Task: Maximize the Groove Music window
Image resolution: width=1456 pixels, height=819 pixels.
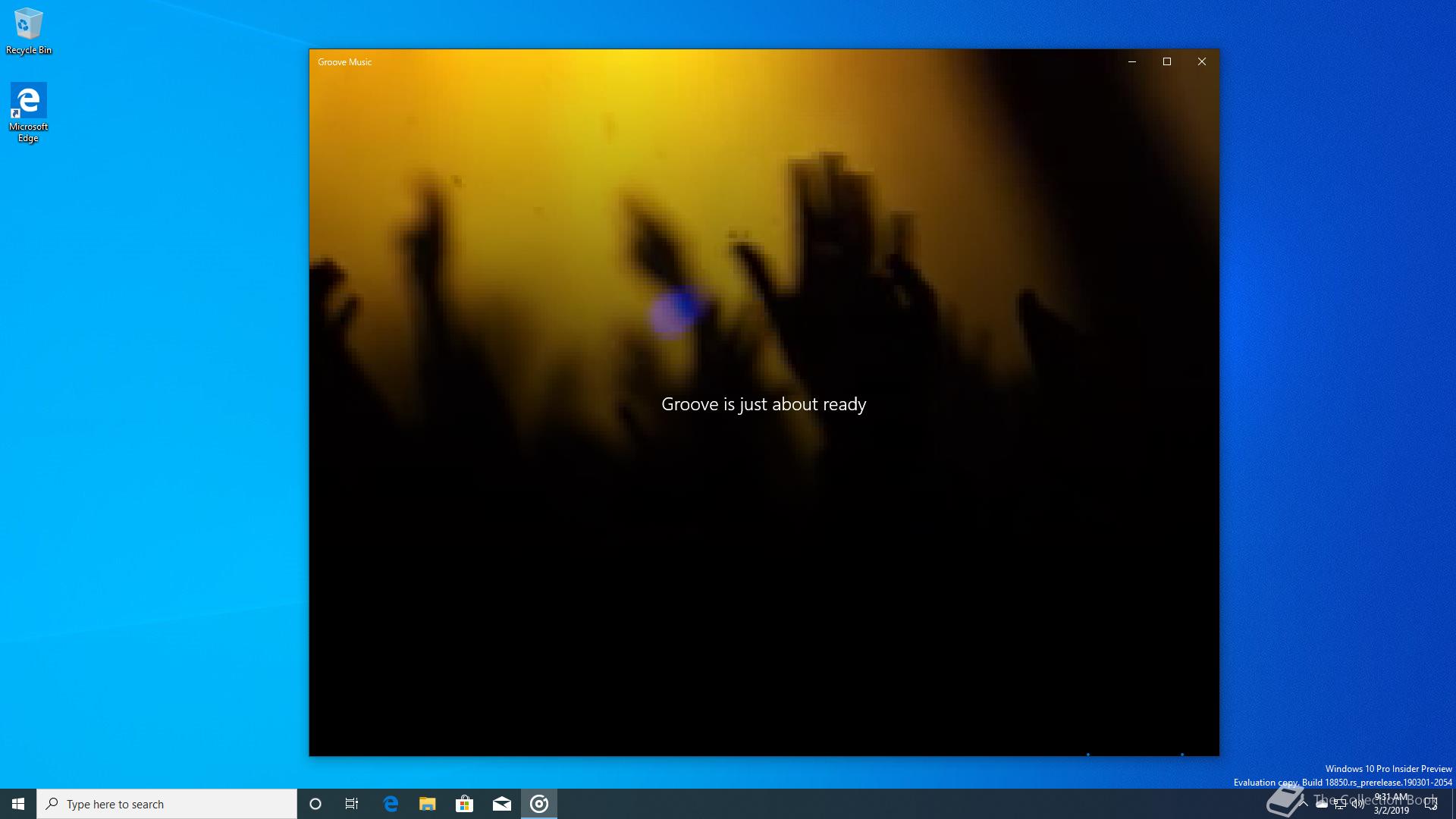Action: point(1167,61)
